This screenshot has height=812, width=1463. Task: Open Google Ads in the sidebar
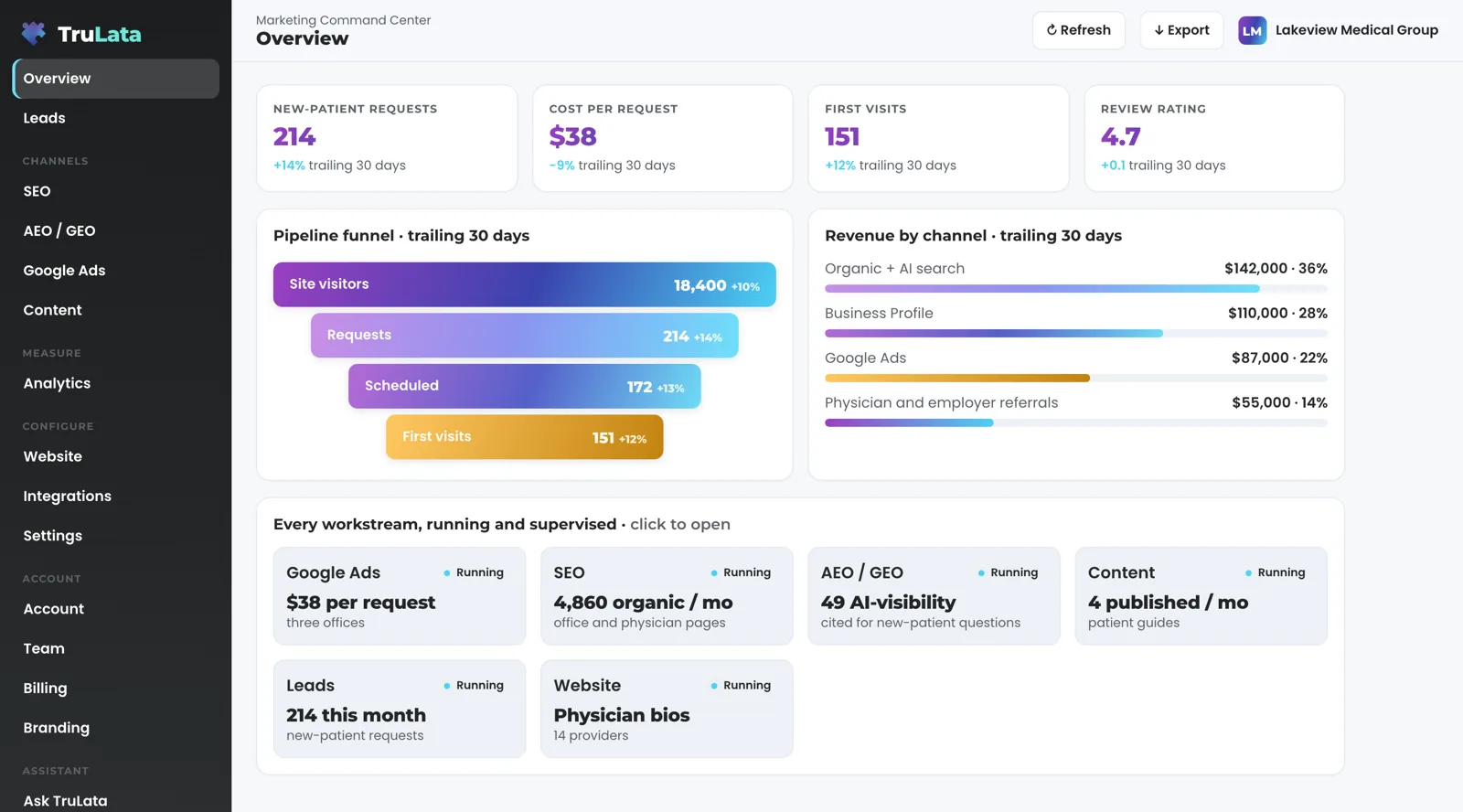(116, 271)
